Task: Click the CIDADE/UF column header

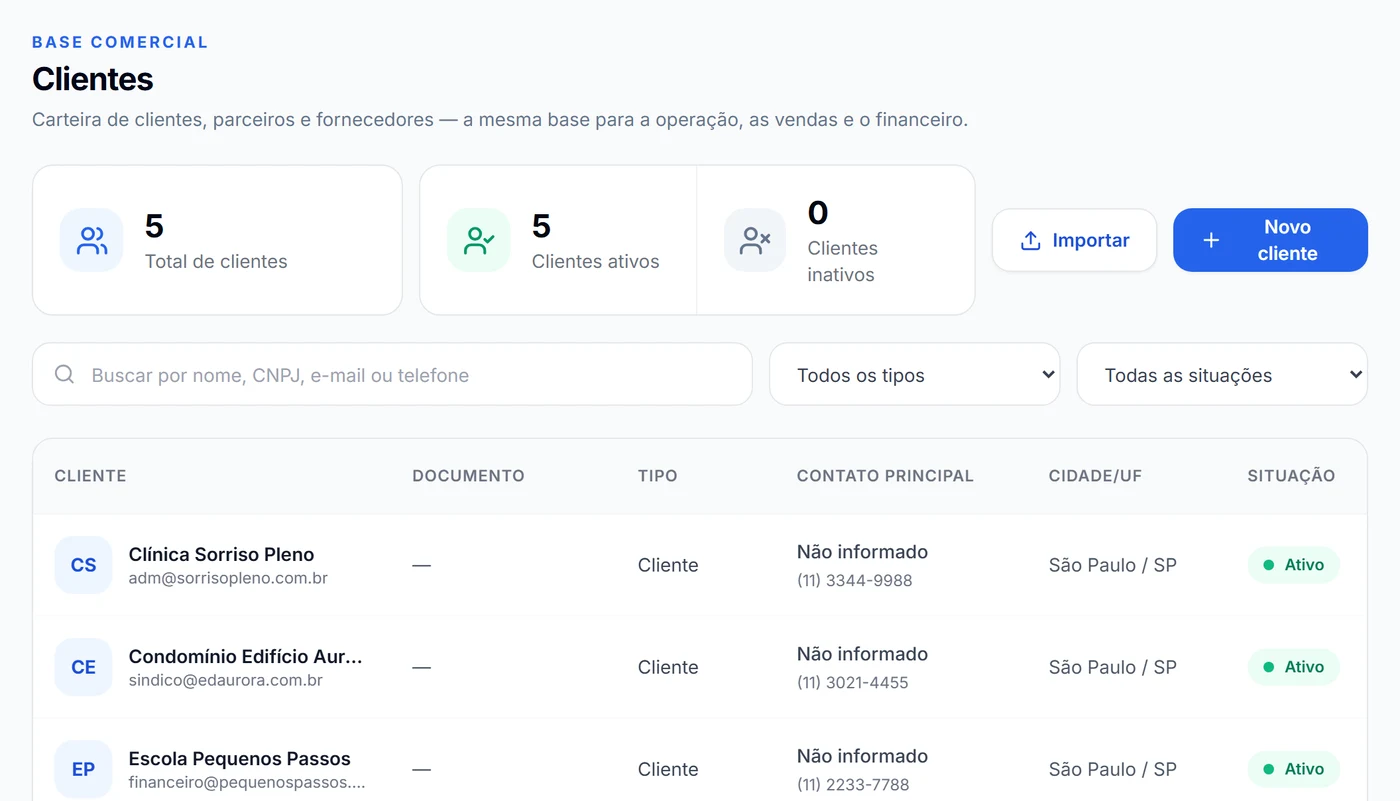Action: 1095,476
